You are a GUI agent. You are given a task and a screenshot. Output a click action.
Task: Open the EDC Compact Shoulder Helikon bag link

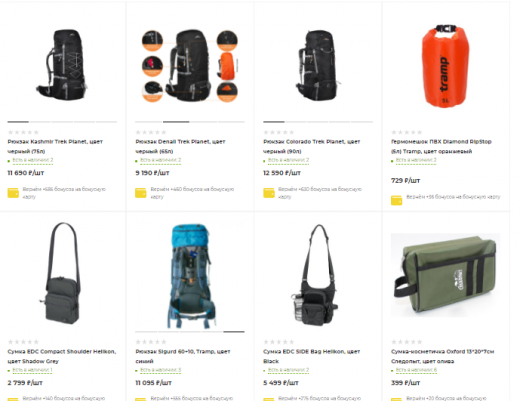pyautogui.click(x=62, y=356)
